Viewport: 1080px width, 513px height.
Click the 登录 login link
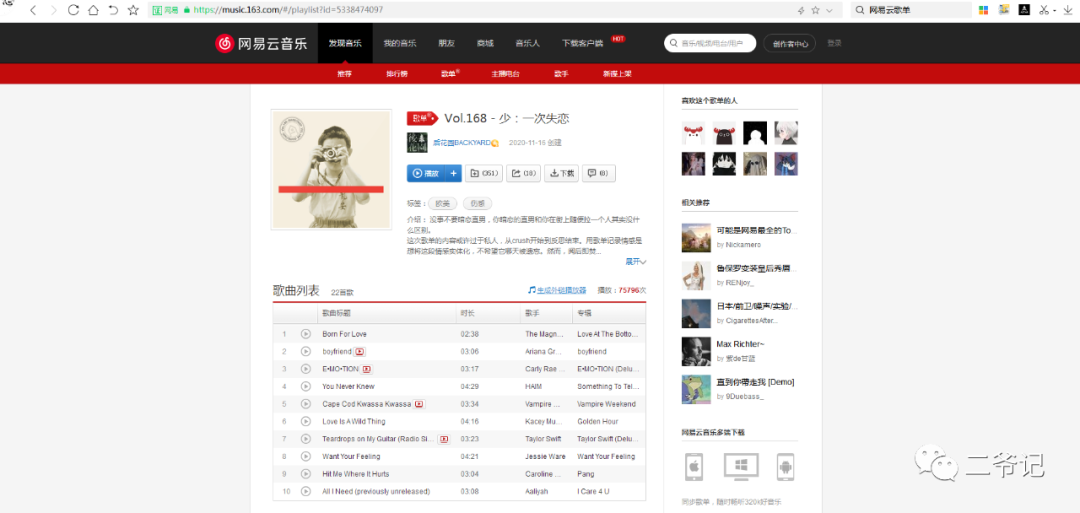click(834, 43)
